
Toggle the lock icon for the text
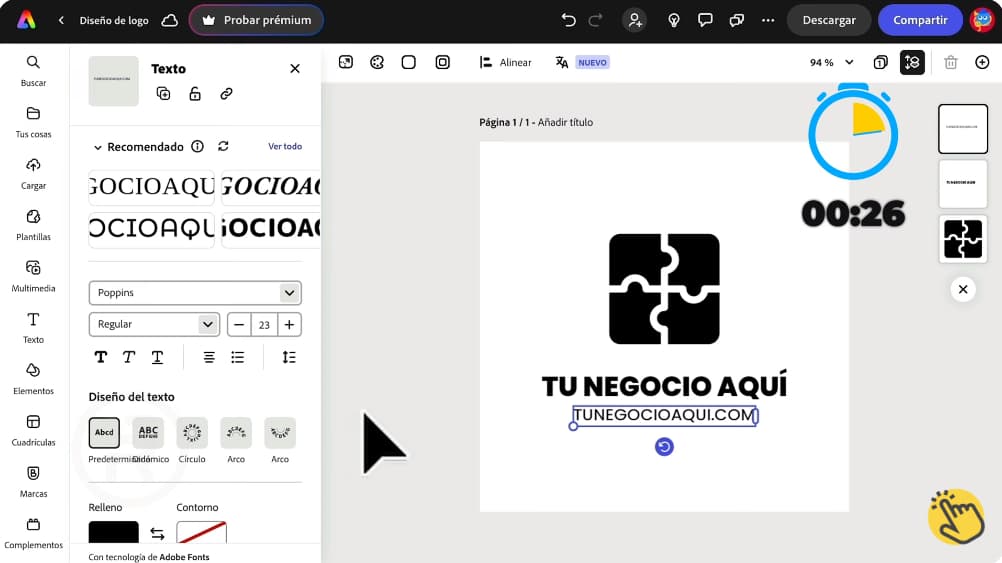coord(195,94)
